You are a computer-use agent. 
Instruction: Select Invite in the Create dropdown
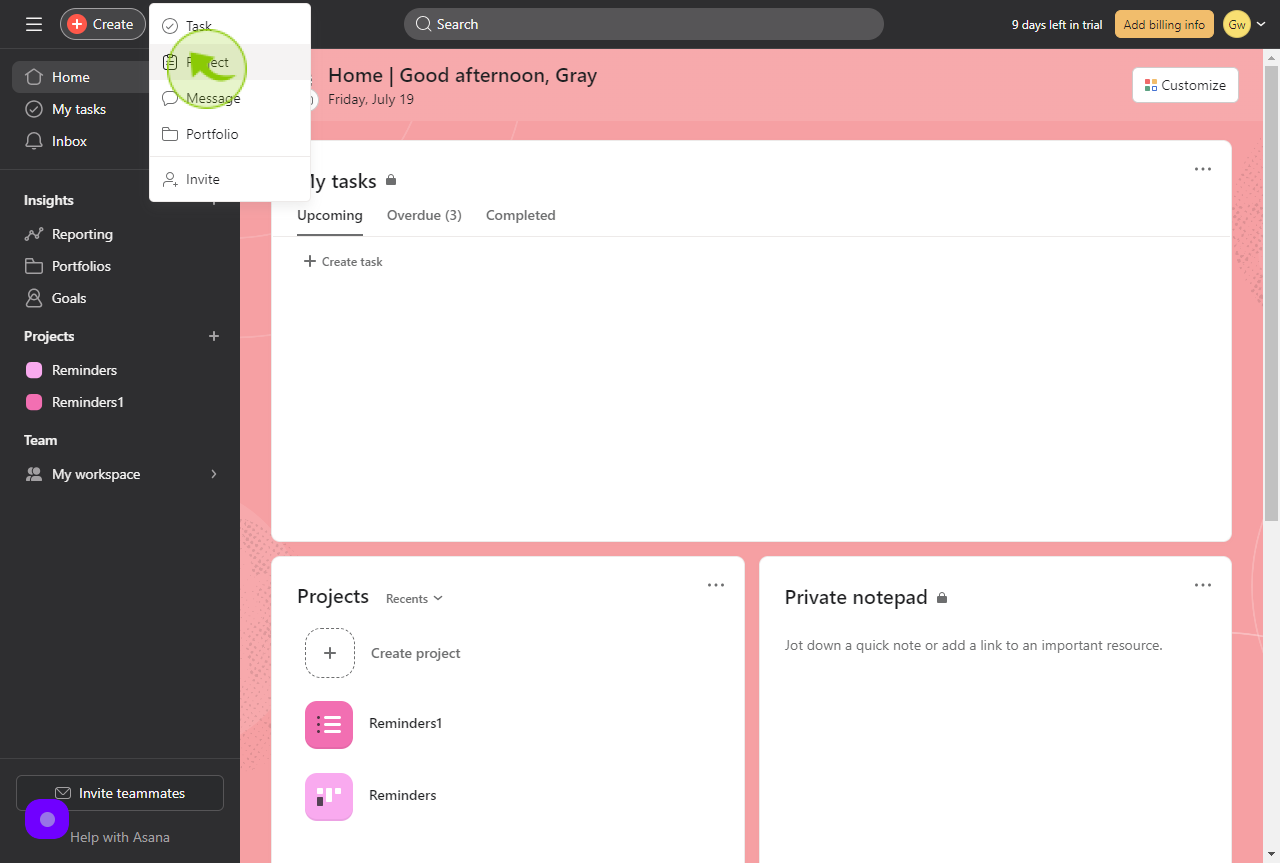point(230,179)
